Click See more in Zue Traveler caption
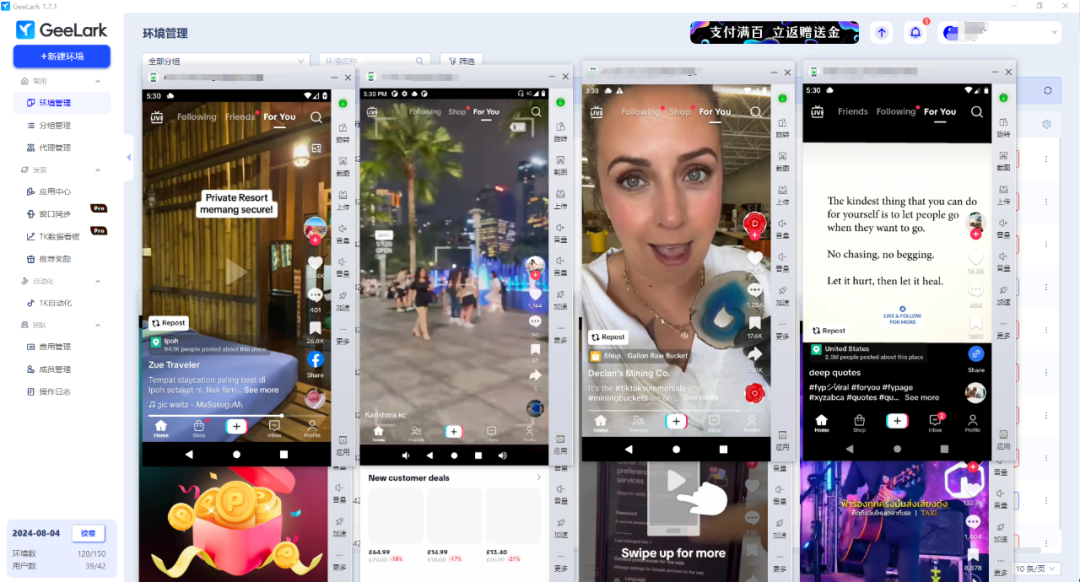Viewport: 1080px width, 582px height. tap(261, 390)
